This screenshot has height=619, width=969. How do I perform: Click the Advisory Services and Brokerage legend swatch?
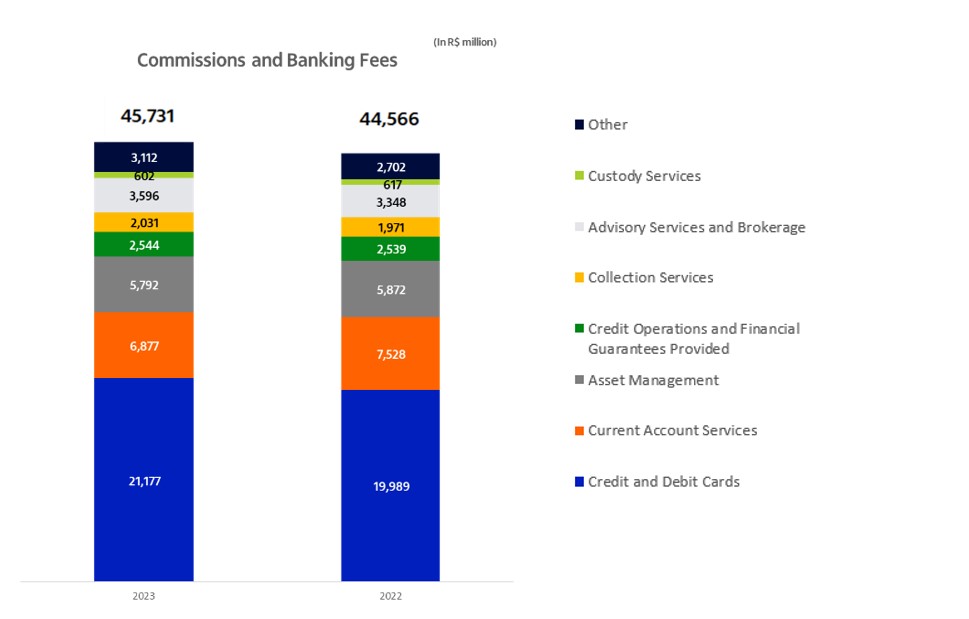pos(579,227)
